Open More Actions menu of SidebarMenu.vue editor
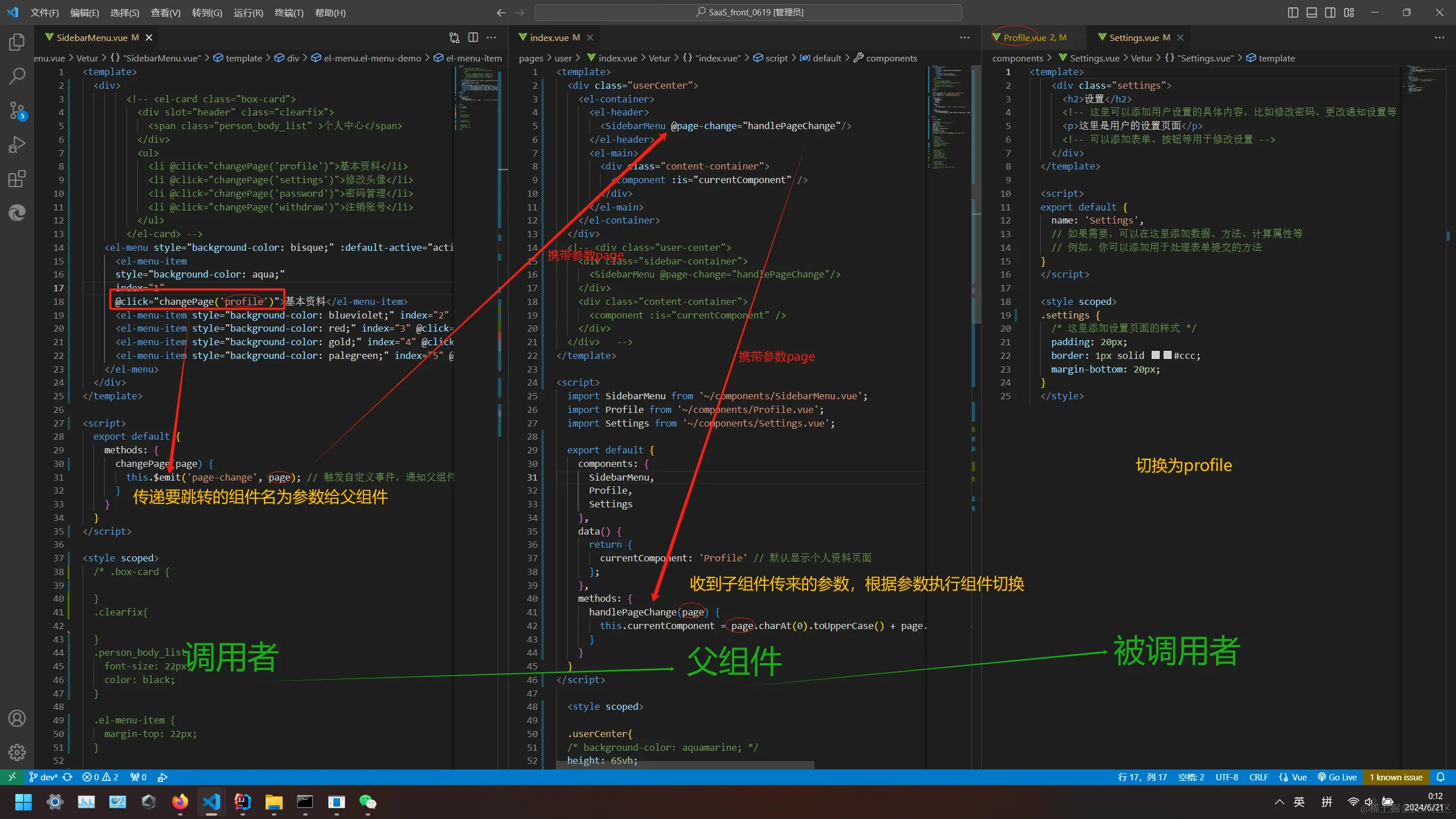 coord(491,38)
